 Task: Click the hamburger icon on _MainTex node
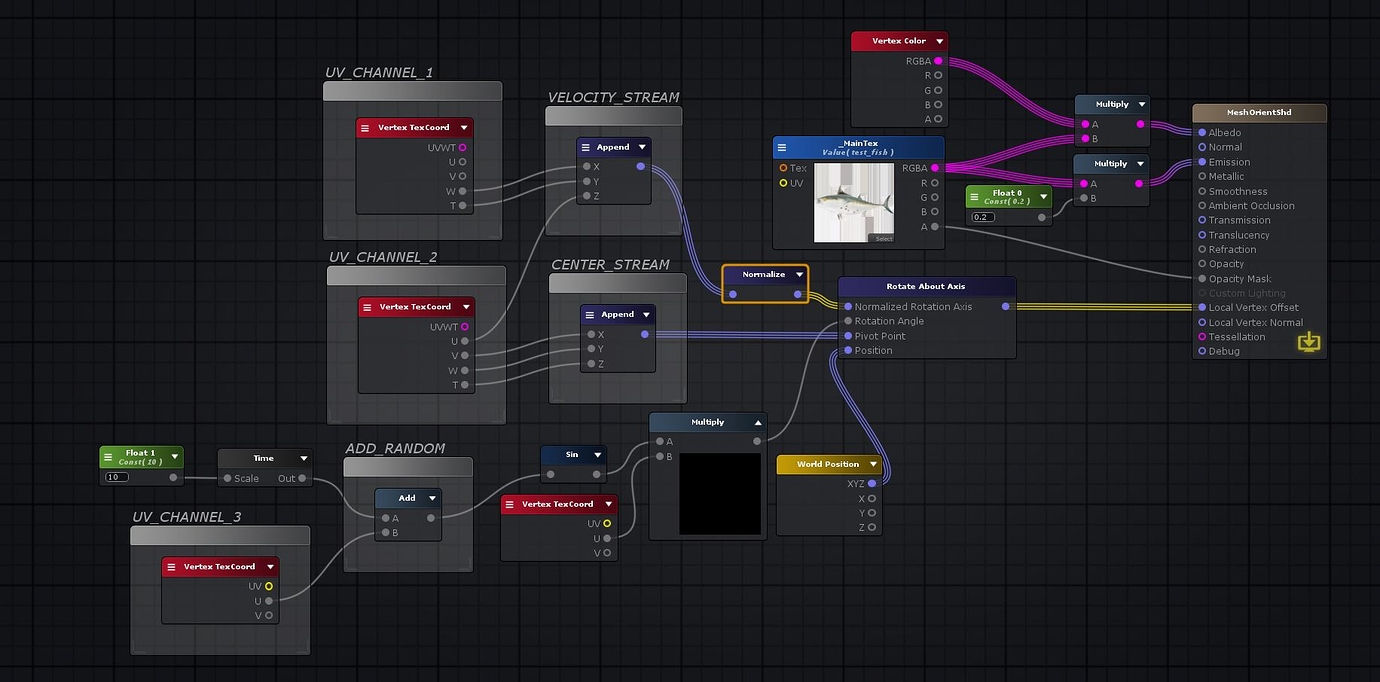pos(781,148)
